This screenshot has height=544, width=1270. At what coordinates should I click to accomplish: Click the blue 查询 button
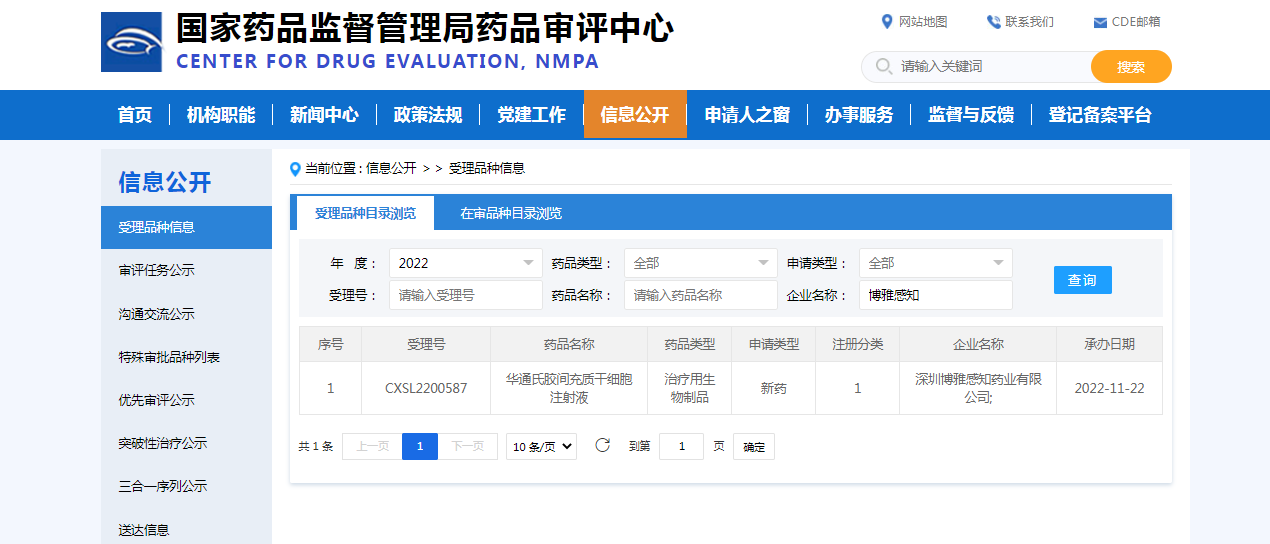(1082, 280)
